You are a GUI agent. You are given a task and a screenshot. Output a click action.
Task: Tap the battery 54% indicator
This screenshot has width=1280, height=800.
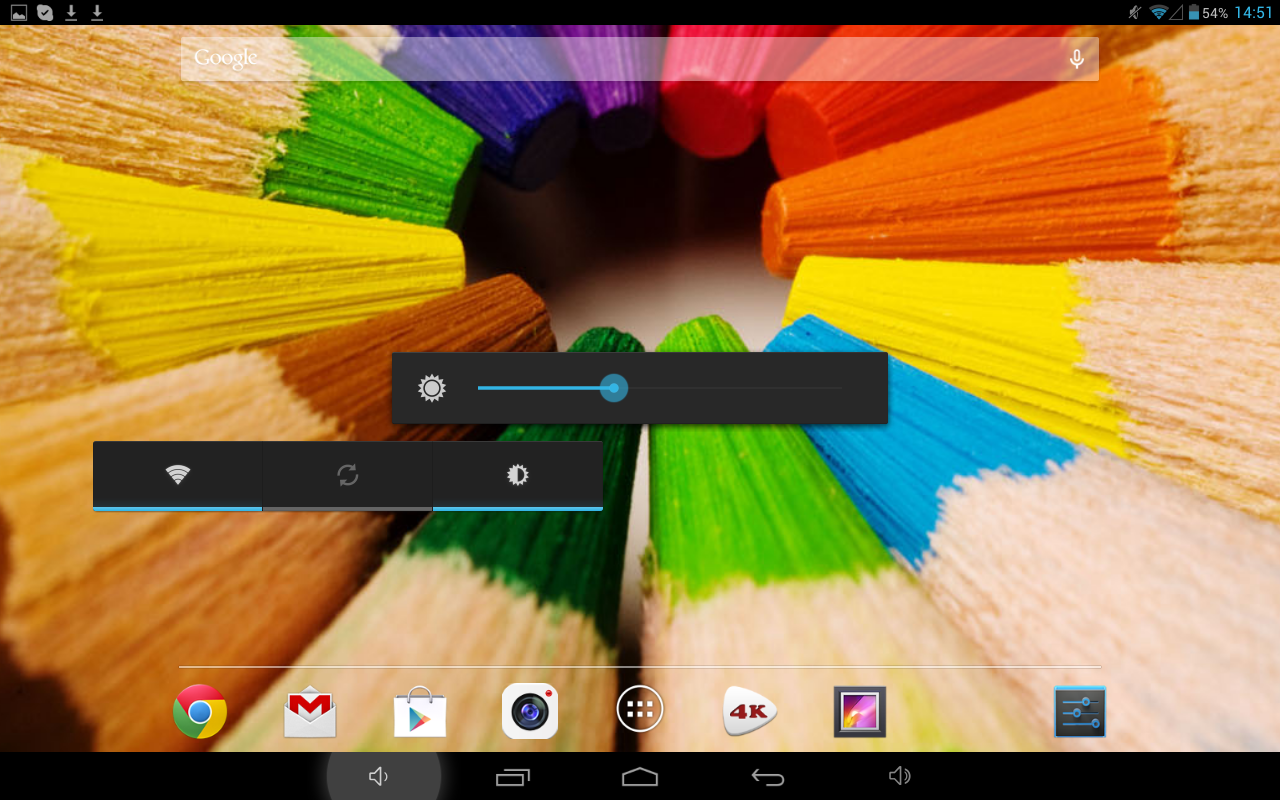click(x=1208, y=13)
